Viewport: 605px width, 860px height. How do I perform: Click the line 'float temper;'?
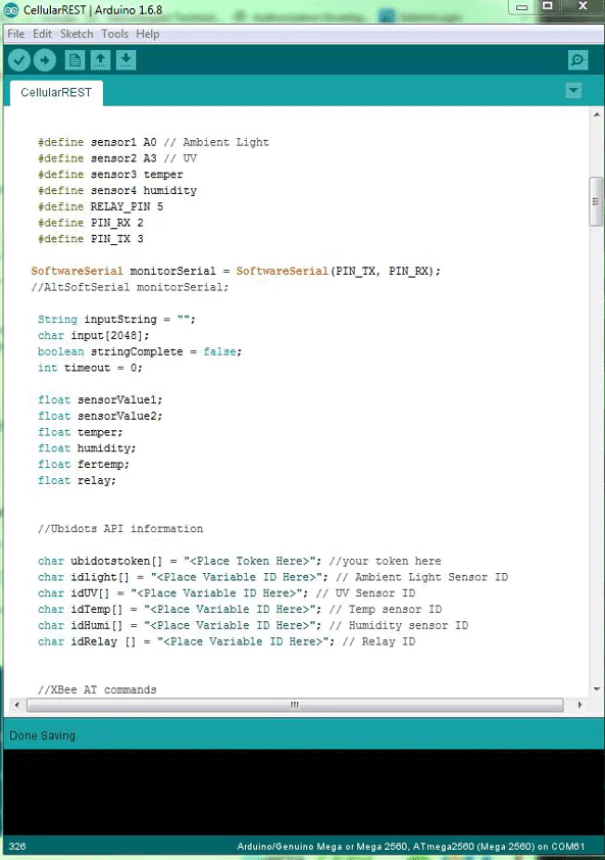[80, 432]
